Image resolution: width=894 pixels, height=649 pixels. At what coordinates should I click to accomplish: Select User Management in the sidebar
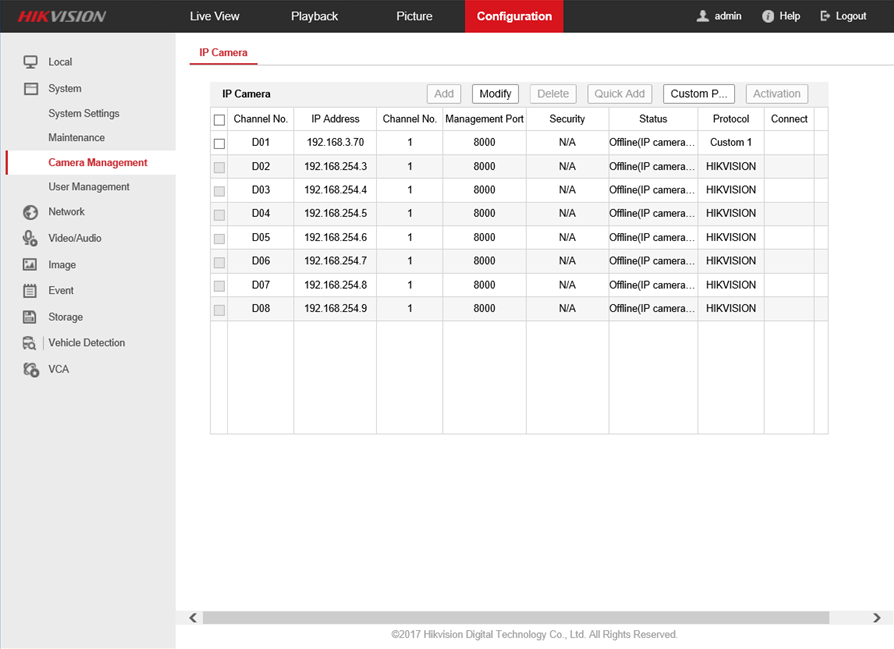coord(89,187)
